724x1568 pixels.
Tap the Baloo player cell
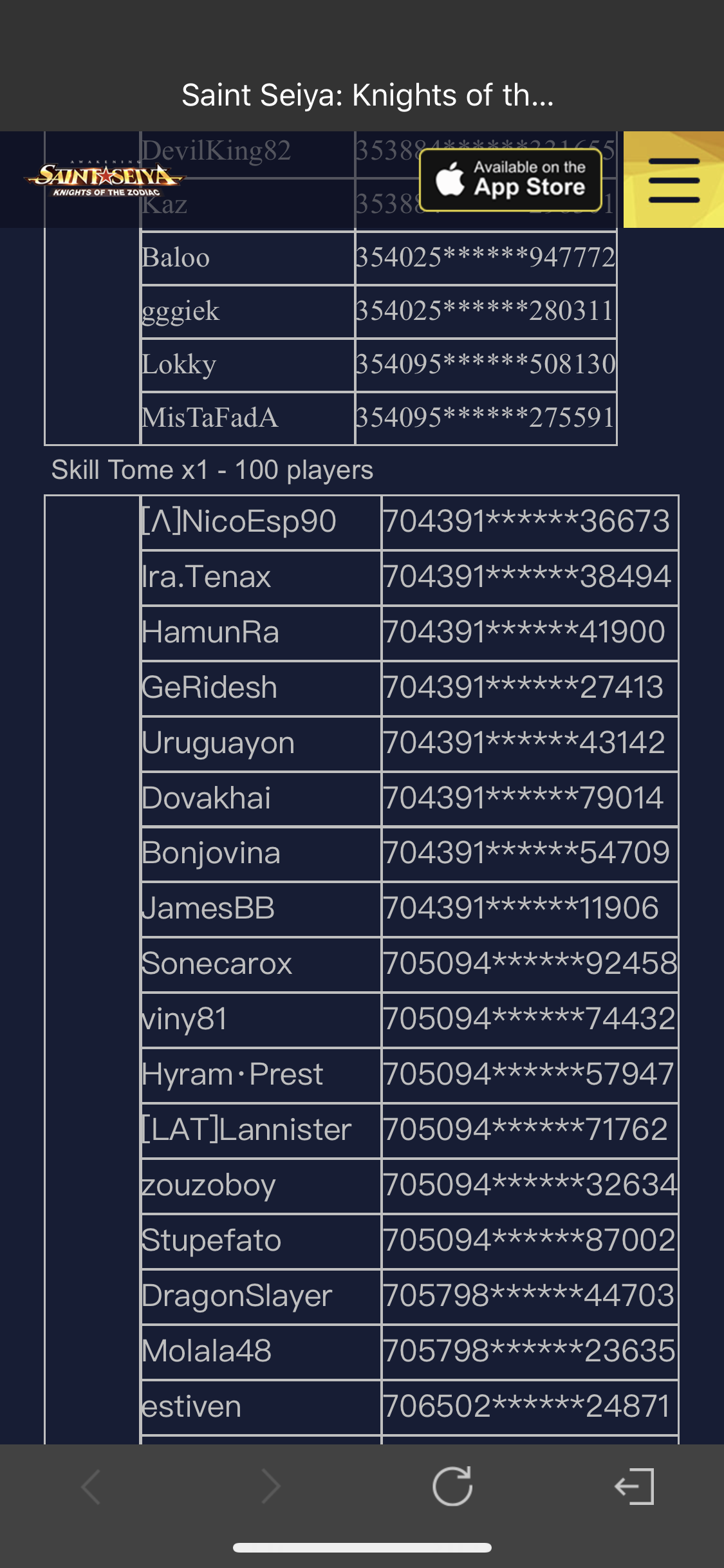click(248, 258)
